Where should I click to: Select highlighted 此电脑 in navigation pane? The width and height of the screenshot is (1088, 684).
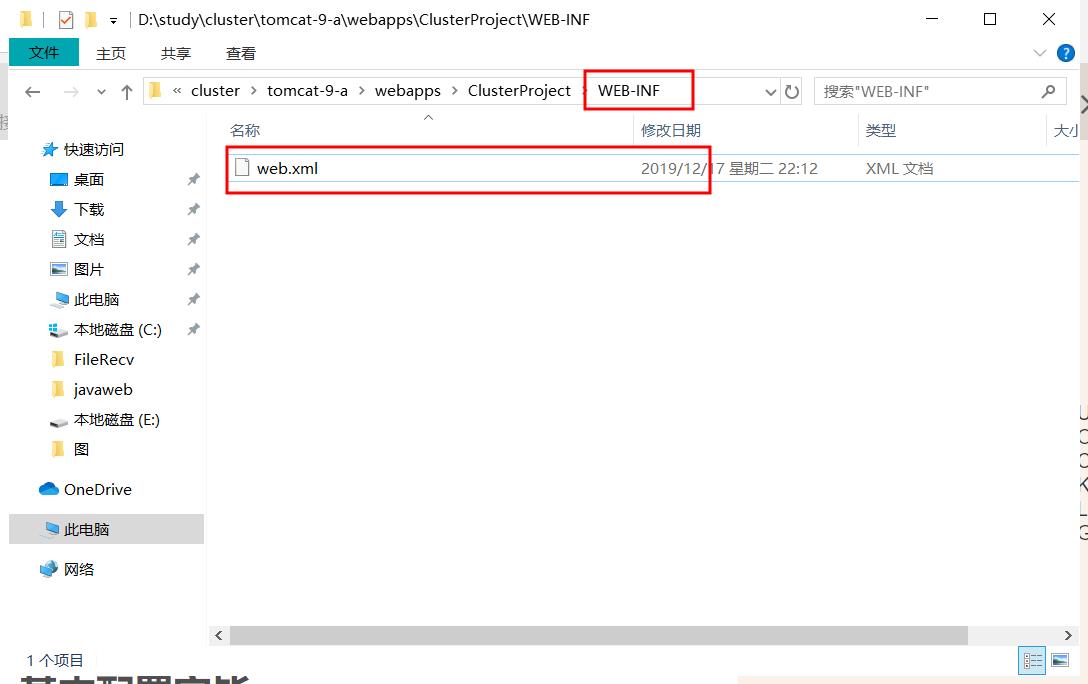pos(106,529)
